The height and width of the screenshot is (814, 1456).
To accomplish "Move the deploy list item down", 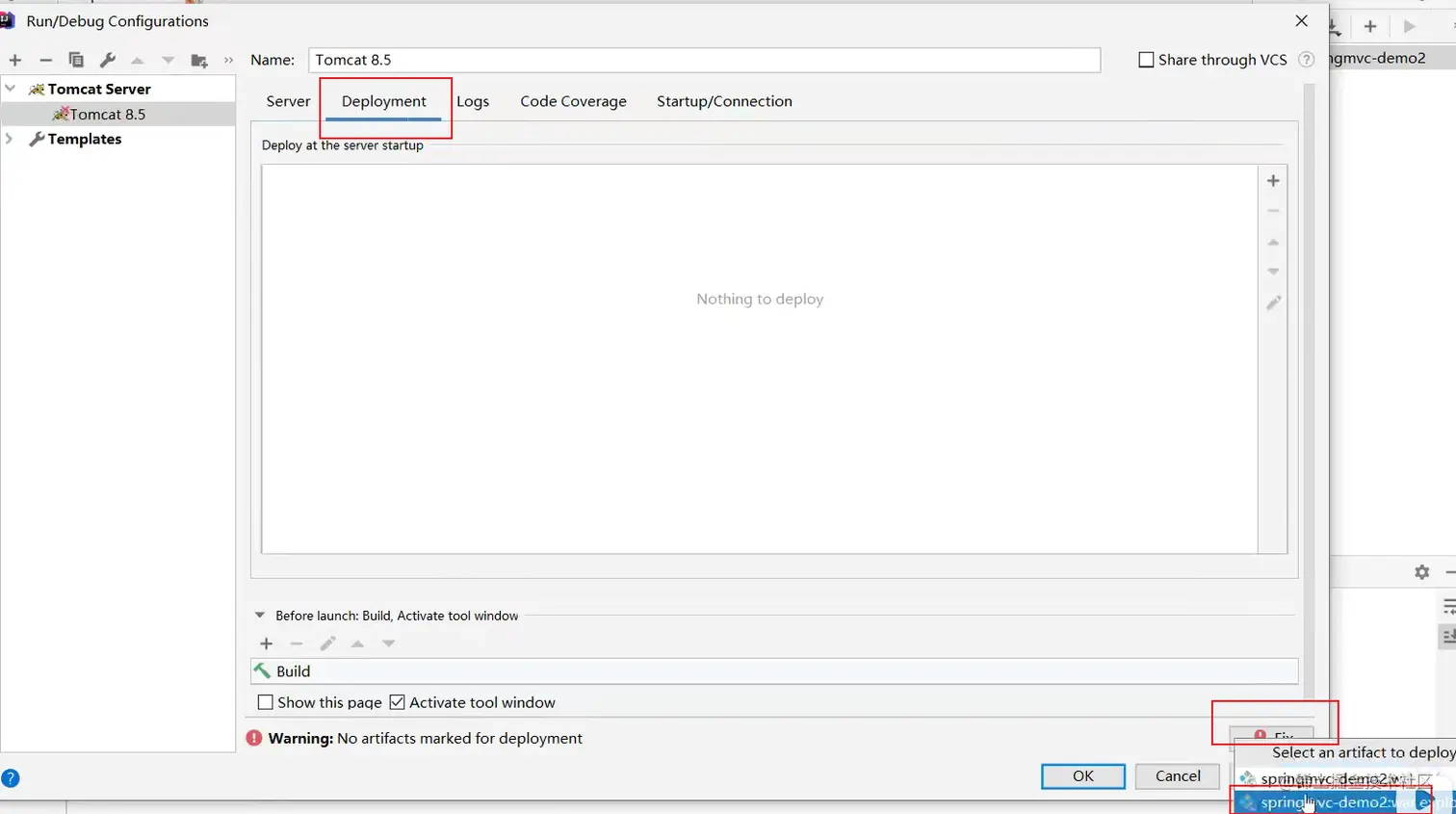I will click(1273, 272).
